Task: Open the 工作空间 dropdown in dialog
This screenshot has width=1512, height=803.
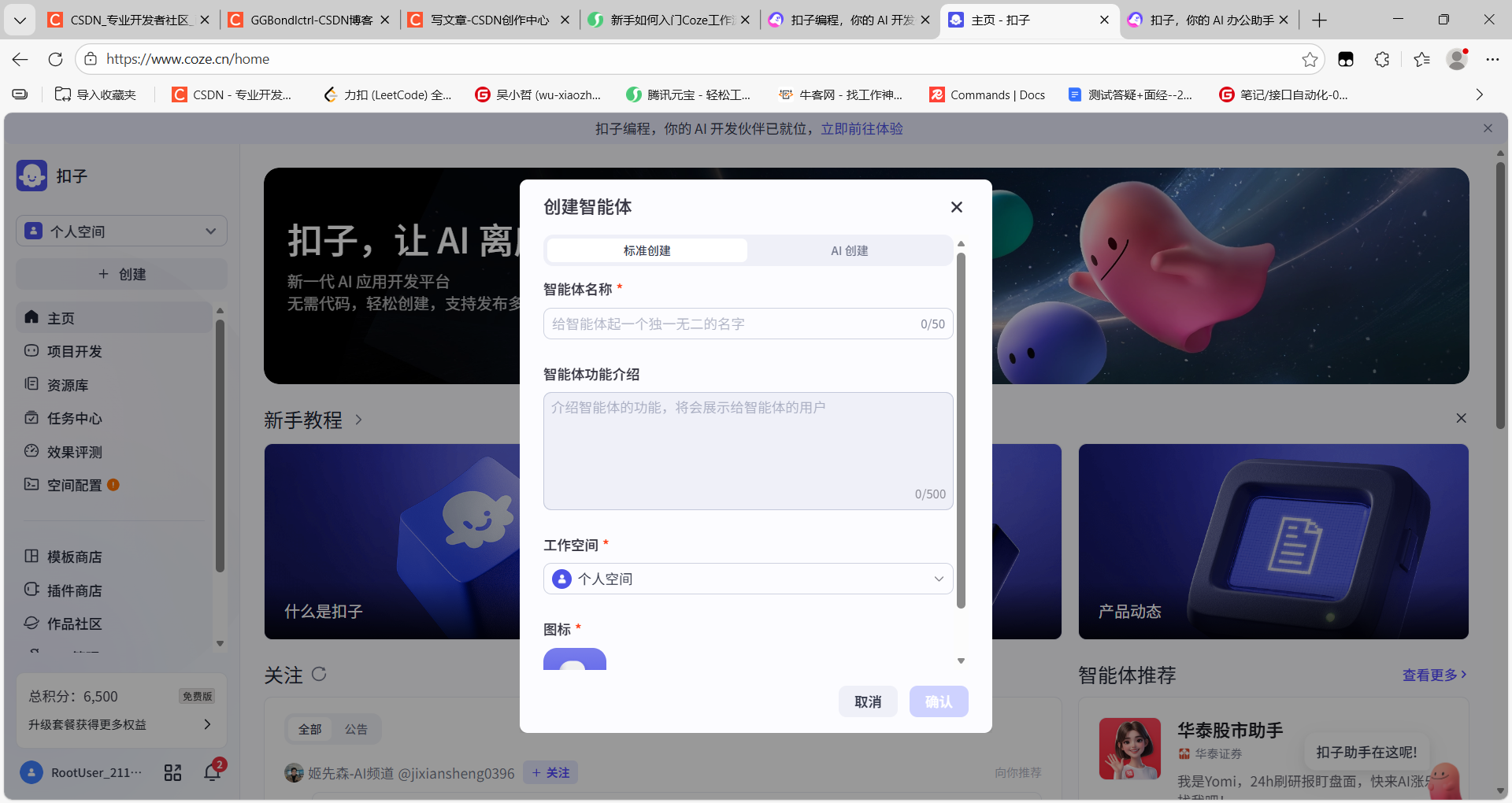Action: pyautogui.click(x=748, y=579)
